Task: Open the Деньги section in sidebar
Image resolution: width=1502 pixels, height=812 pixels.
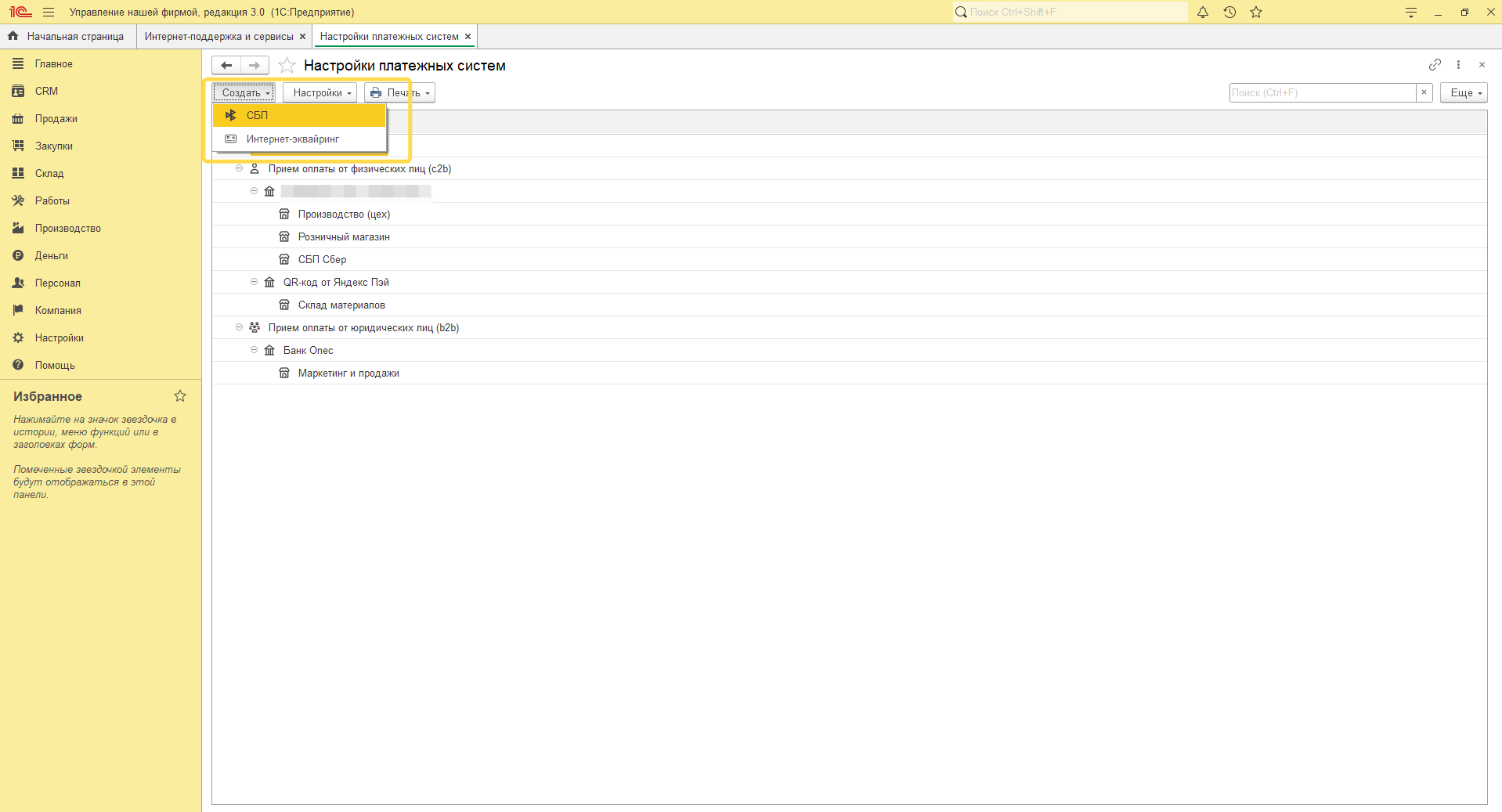Action: pyautogui.click(x=51, y=256)
